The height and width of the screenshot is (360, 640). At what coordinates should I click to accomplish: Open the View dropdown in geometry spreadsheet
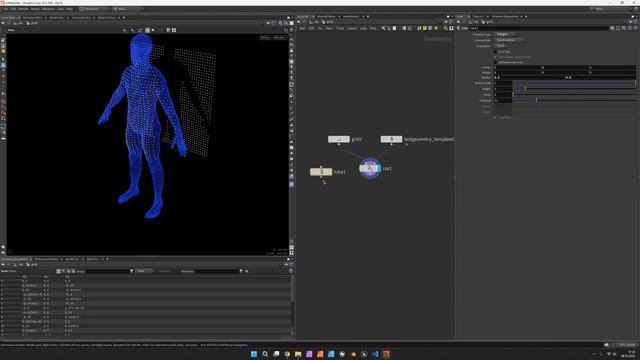tap(144, 271)
